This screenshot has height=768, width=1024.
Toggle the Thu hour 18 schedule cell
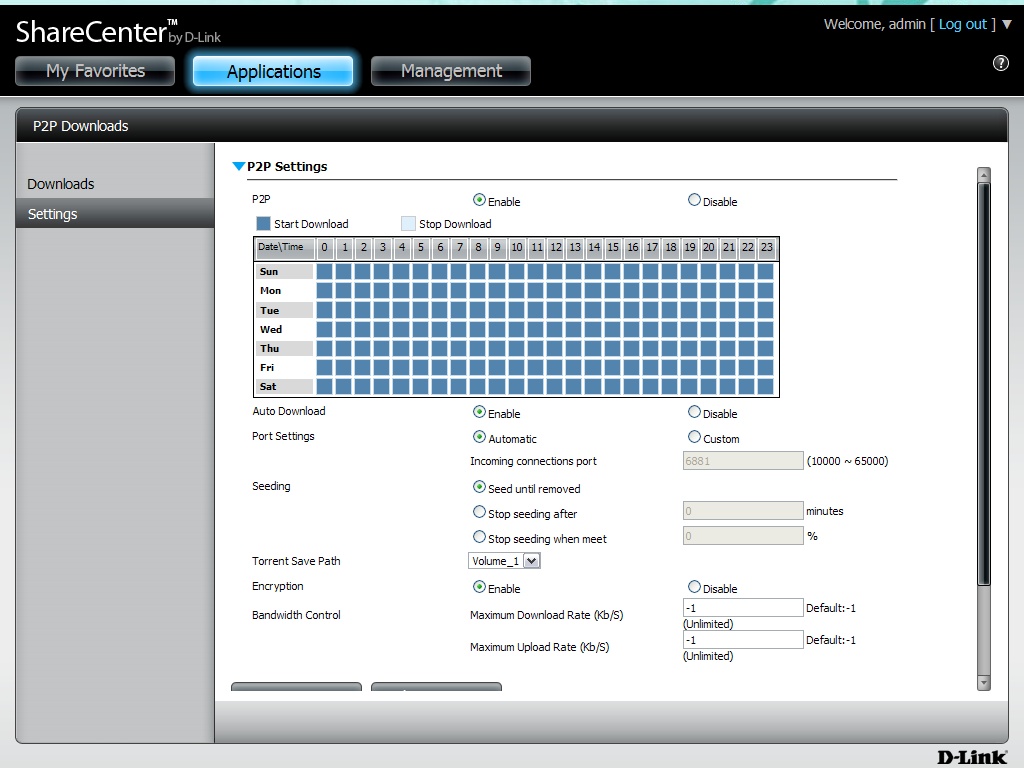pos(670,348)
